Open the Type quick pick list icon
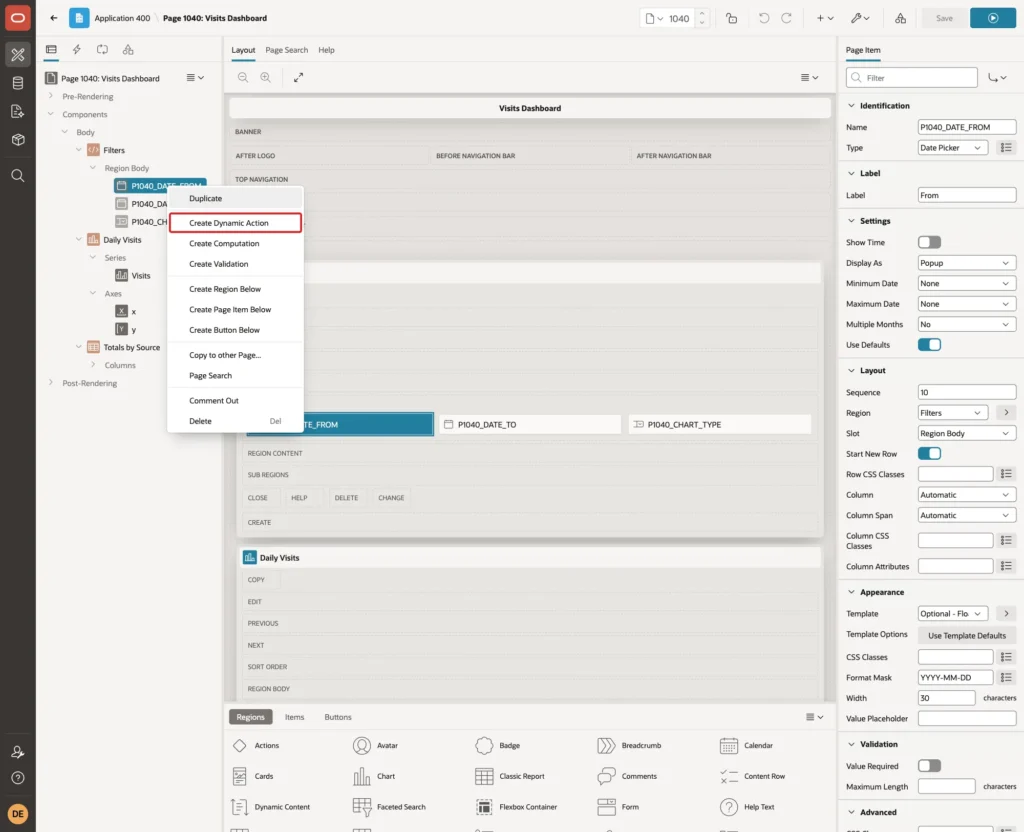The height and width of the screenshot is (832, 1024). tap(1006, 148)
